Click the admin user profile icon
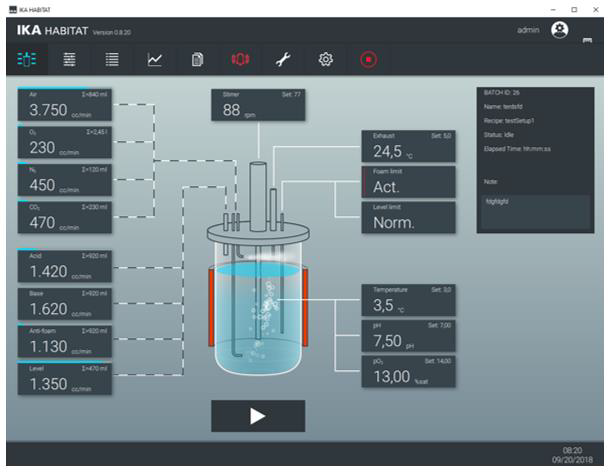 coord(560,31)
